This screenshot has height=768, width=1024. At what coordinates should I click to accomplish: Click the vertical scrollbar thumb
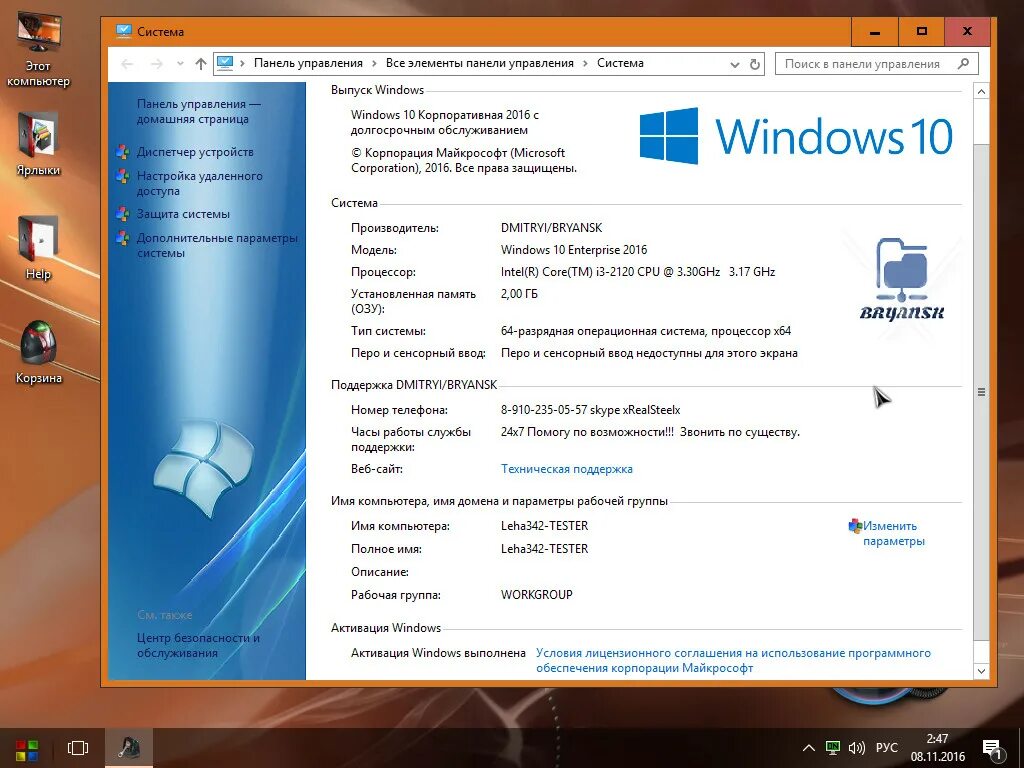981,392
